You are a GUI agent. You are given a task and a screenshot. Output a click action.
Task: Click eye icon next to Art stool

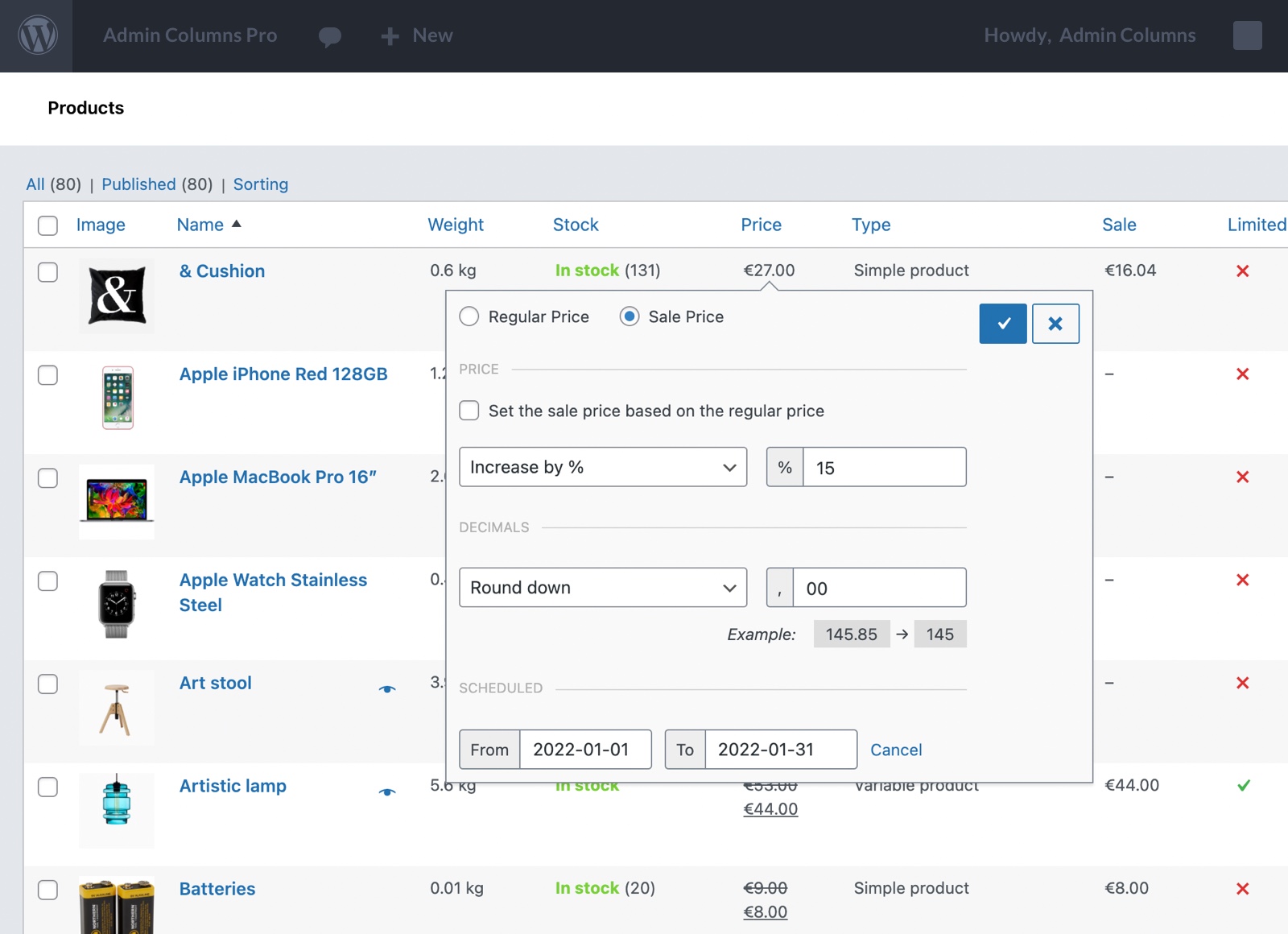pyautogui.click(x=387, y=689)
